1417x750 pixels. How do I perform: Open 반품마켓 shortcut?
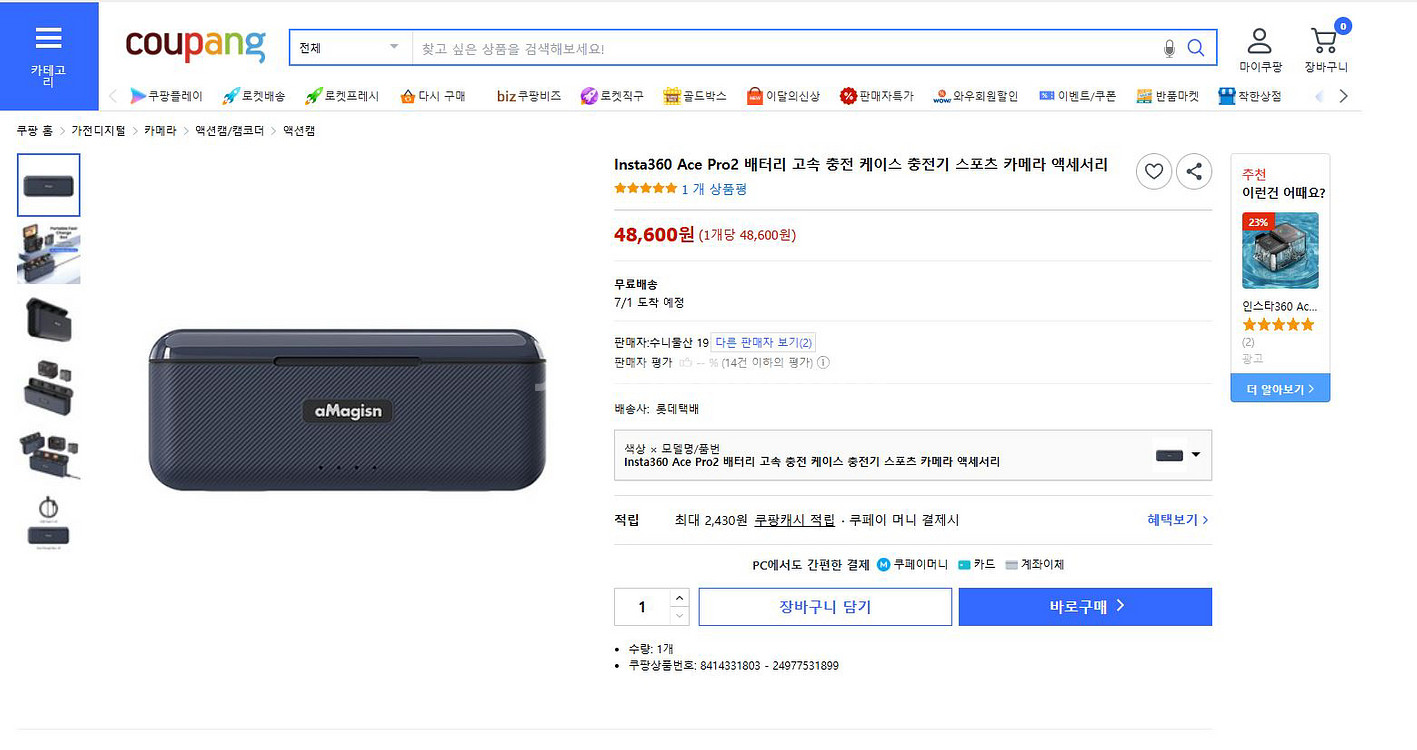click(x=1167, y=96)
